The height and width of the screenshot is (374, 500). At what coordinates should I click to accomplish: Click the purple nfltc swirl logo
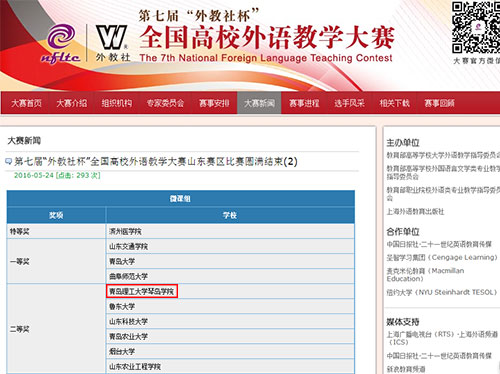point(61,43)
